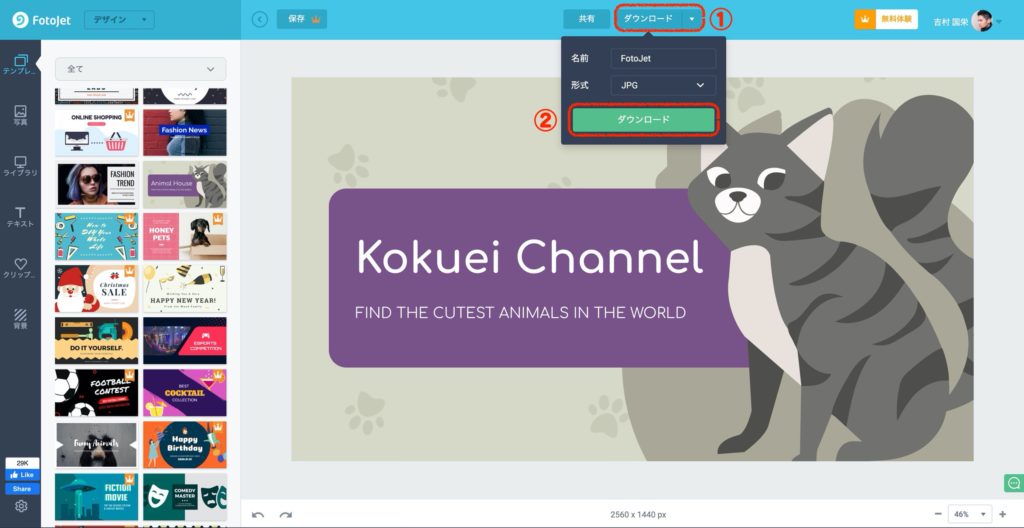Screen dimensions: 1024x528
Task: Open the 46% zoom level dropdown
Action: (969, 514)
